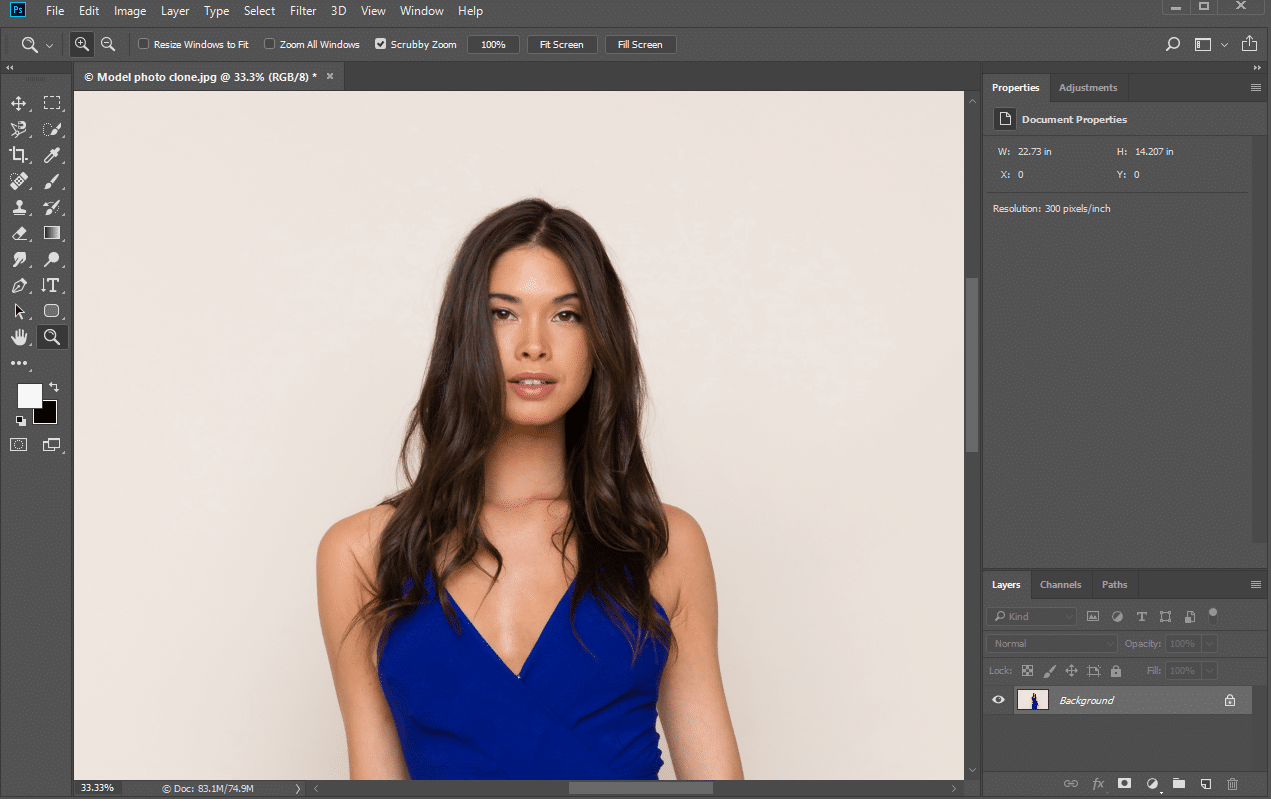
Task: Switch to the Channels tab
Action: [x=1061, y=584]
